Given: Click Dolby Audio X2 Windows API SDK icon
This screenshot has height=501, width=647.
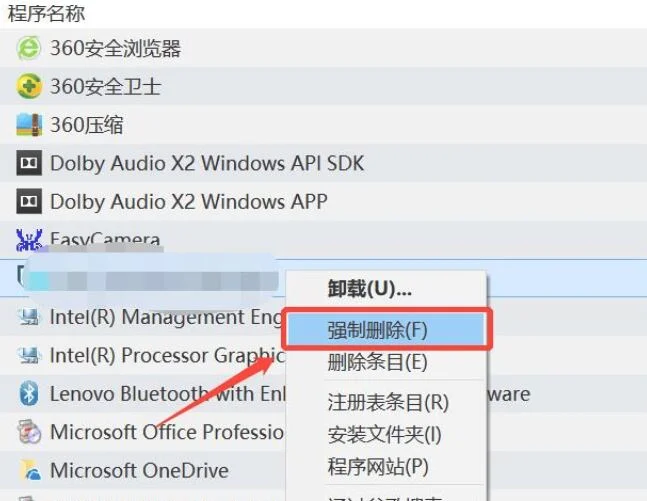Looking at the screenshot, I should [30, 163].
